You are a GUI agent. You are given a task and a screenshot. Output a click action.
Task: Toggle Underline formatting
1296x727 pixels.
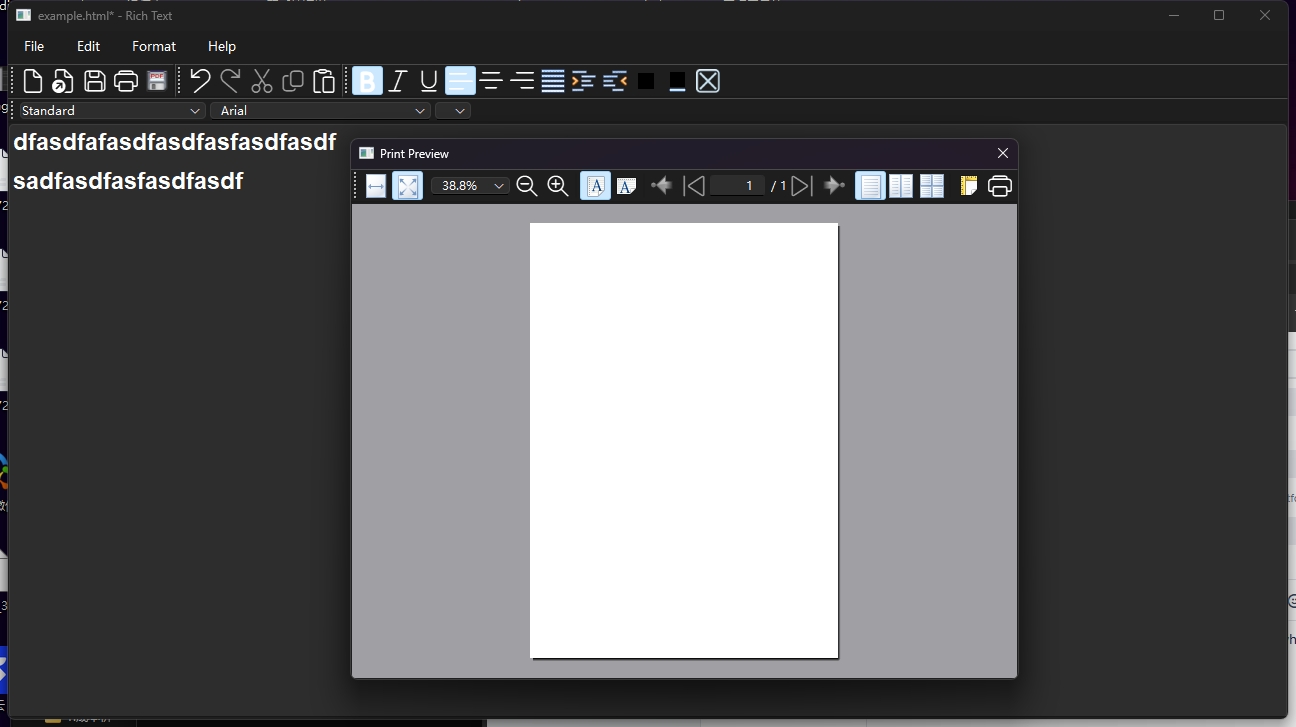pyautogui.click(x=429, y=81)
